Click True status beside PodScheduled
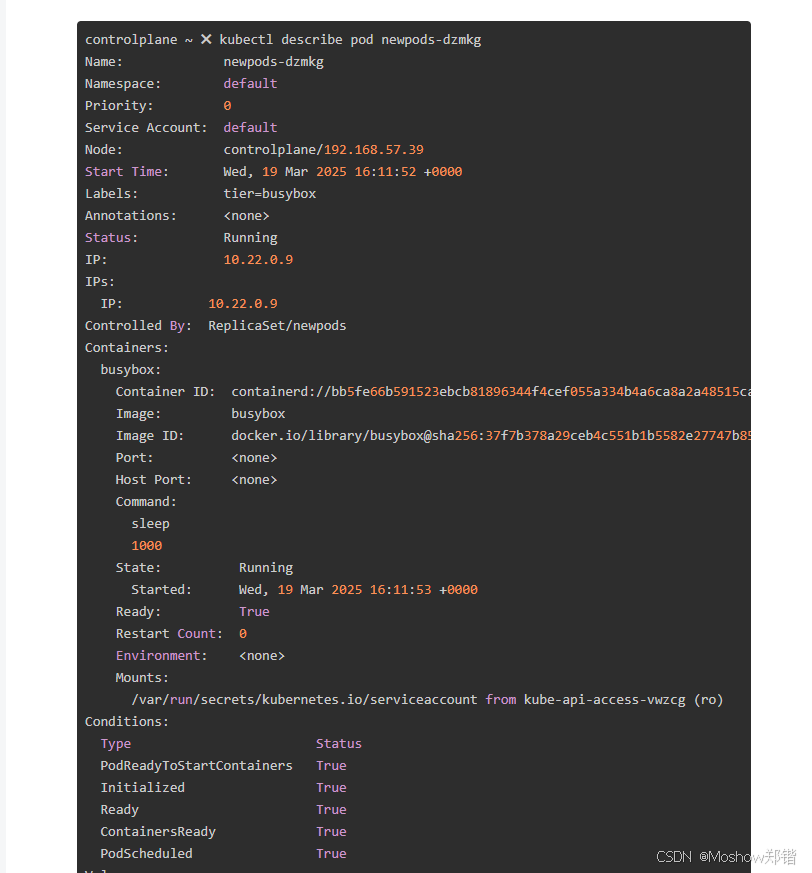 pos(331,854)
